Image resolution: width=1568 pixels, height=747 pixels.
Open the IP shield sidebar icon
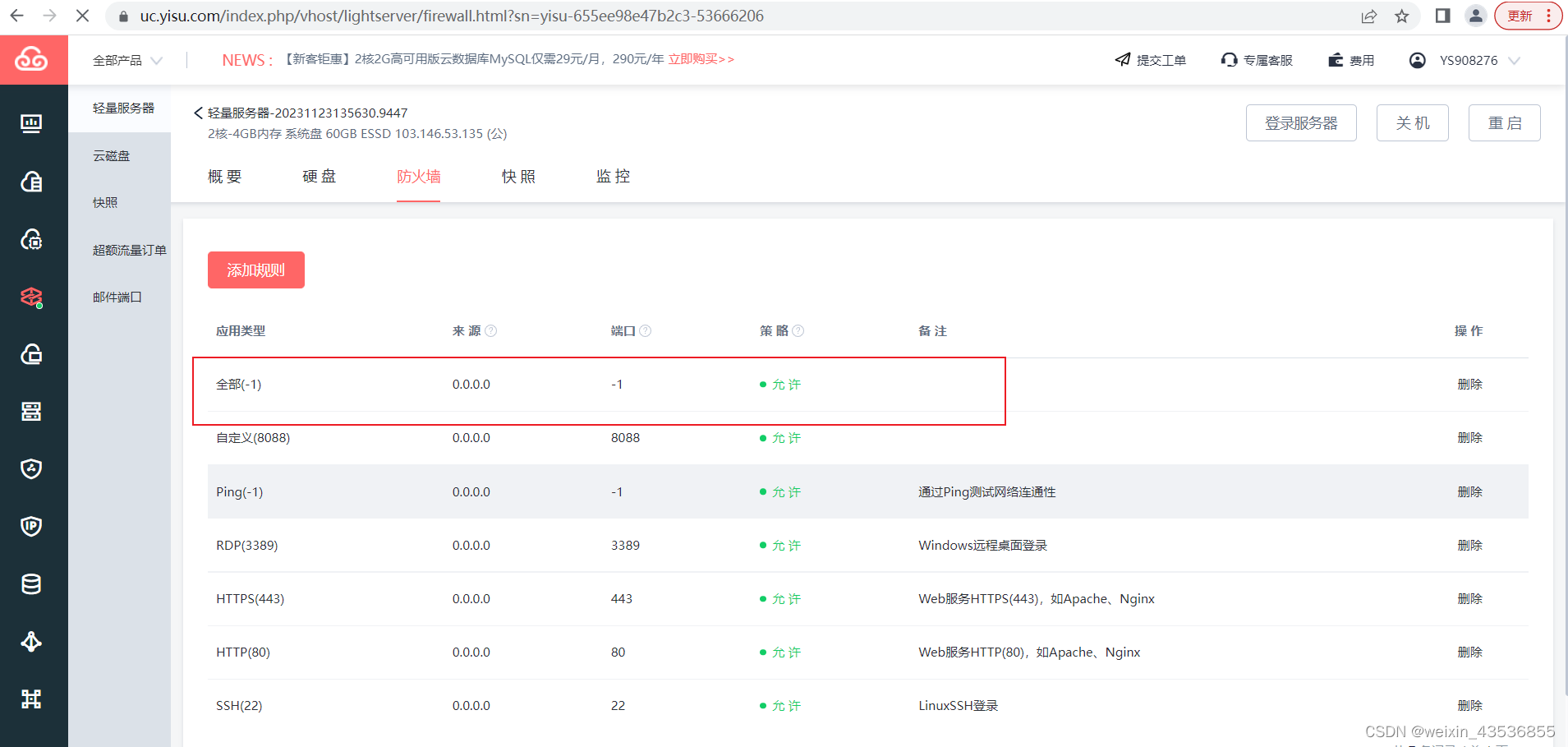point(31,526)
